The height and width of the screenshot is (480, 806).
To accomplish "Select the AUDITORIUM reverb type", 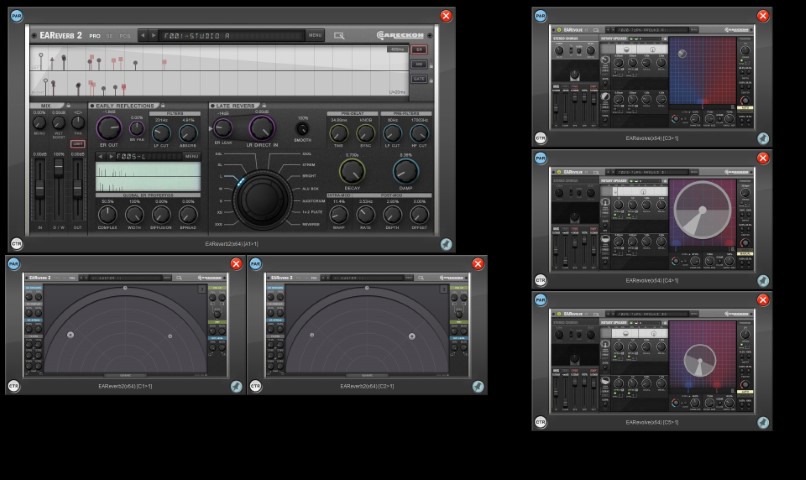I will tap(314, 201).
